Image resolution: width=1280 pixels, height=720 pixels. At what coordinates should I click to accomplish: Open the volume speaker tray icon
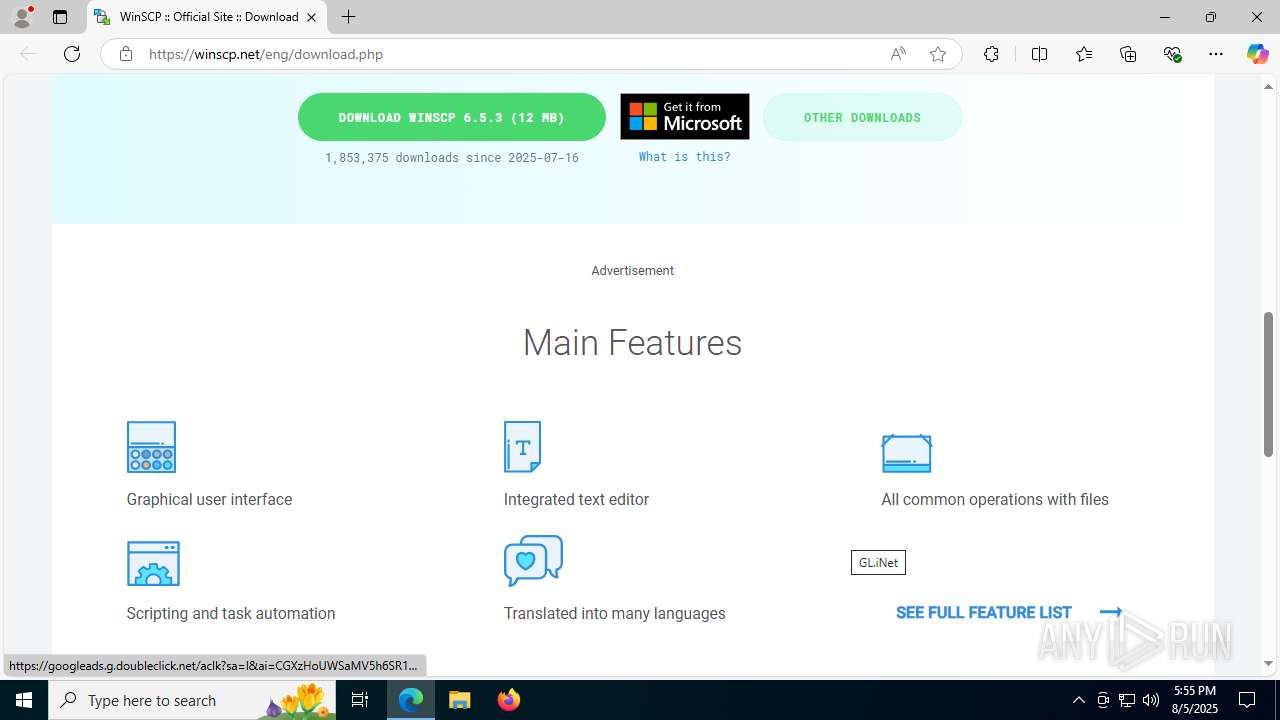[x=1150, y=700]
